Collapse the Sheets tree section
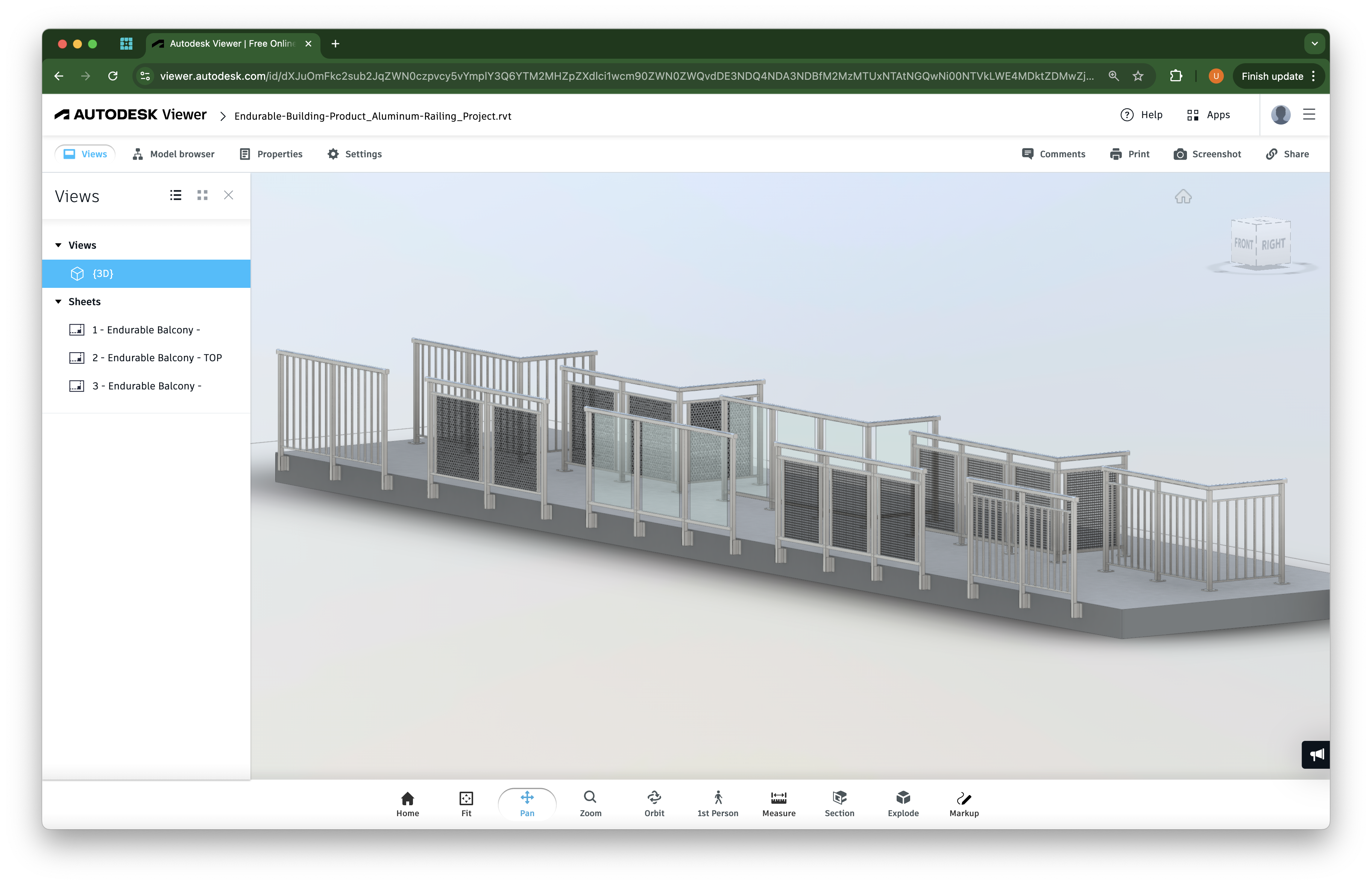Screen dimensions: 1372x885 tap(58, 301)
